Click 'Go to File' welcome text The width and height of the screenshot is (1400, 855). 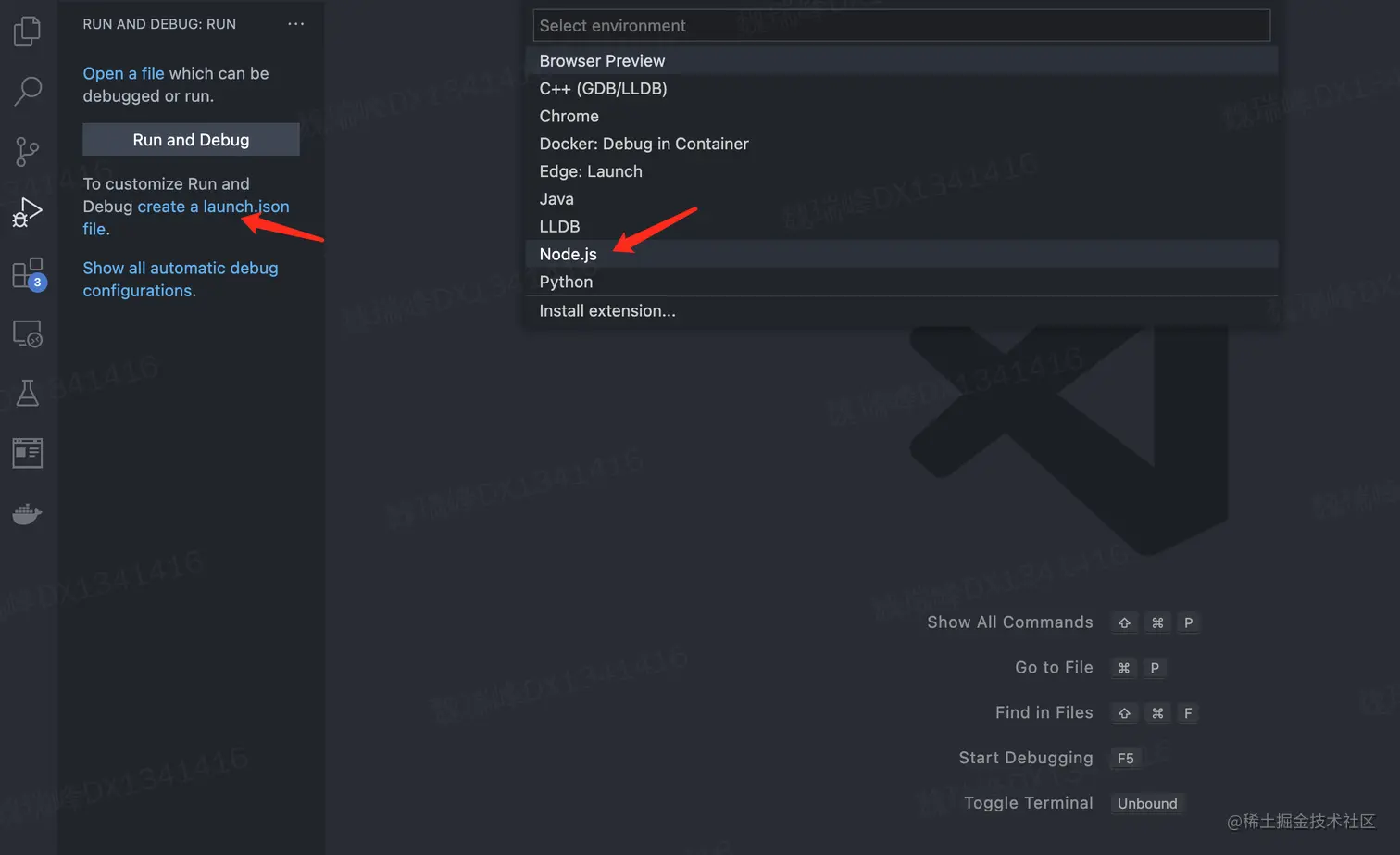(1054, 668)
